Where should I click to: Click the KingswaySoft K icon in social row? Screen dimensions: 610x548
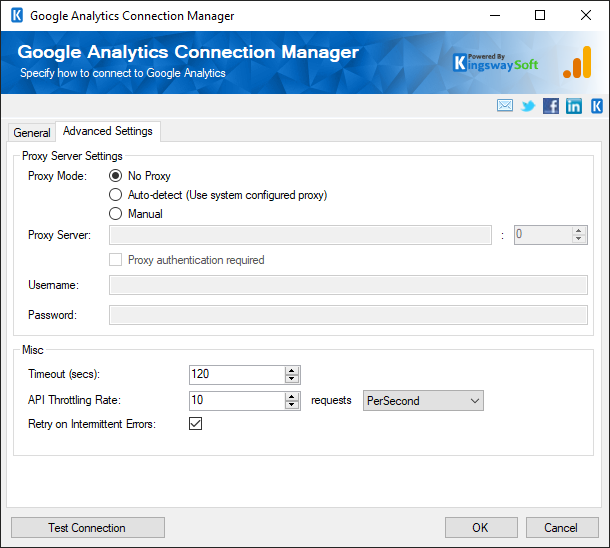(x=597, y=106)
